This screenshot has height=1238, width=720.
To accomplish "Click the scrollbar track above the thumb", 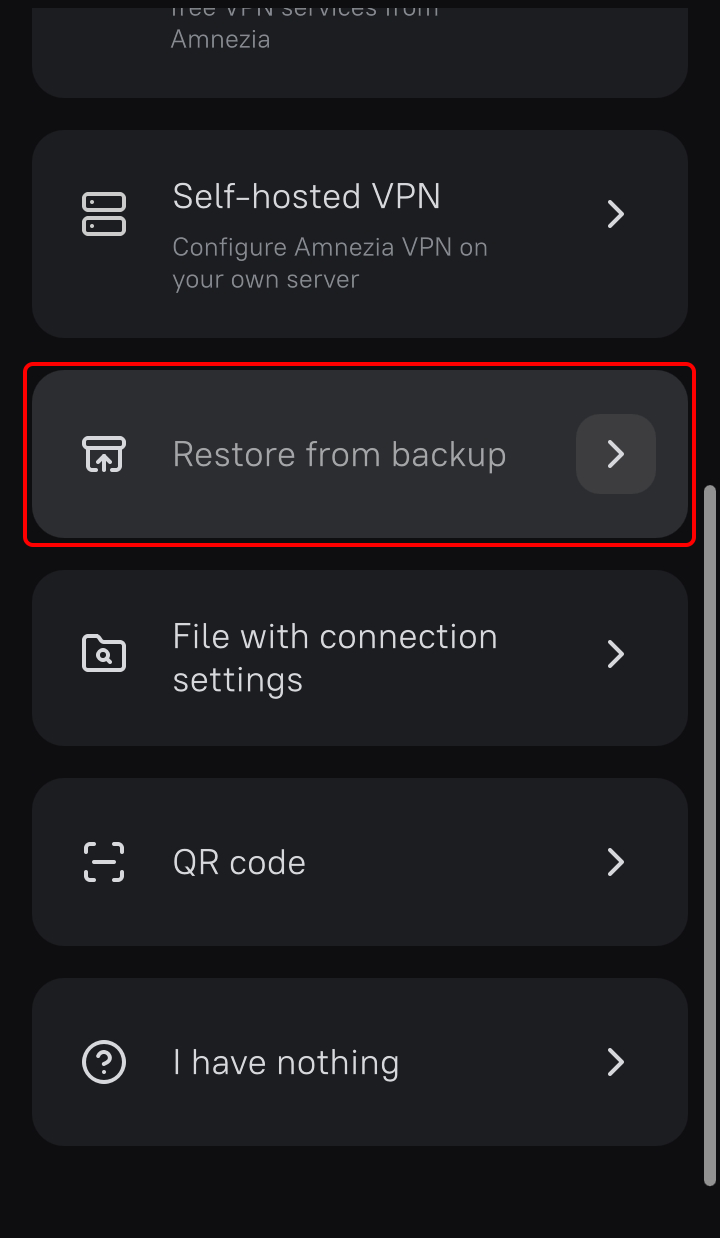I will (x=710, y=250).
